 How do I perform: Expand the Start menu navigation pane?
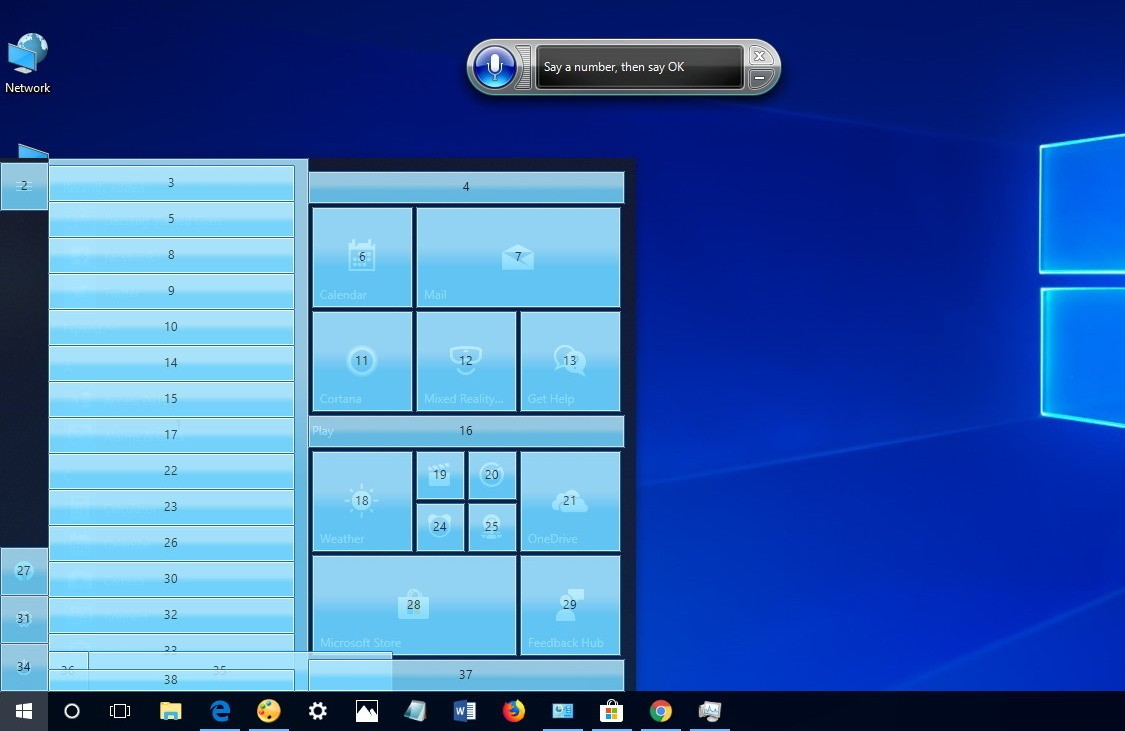24,185
